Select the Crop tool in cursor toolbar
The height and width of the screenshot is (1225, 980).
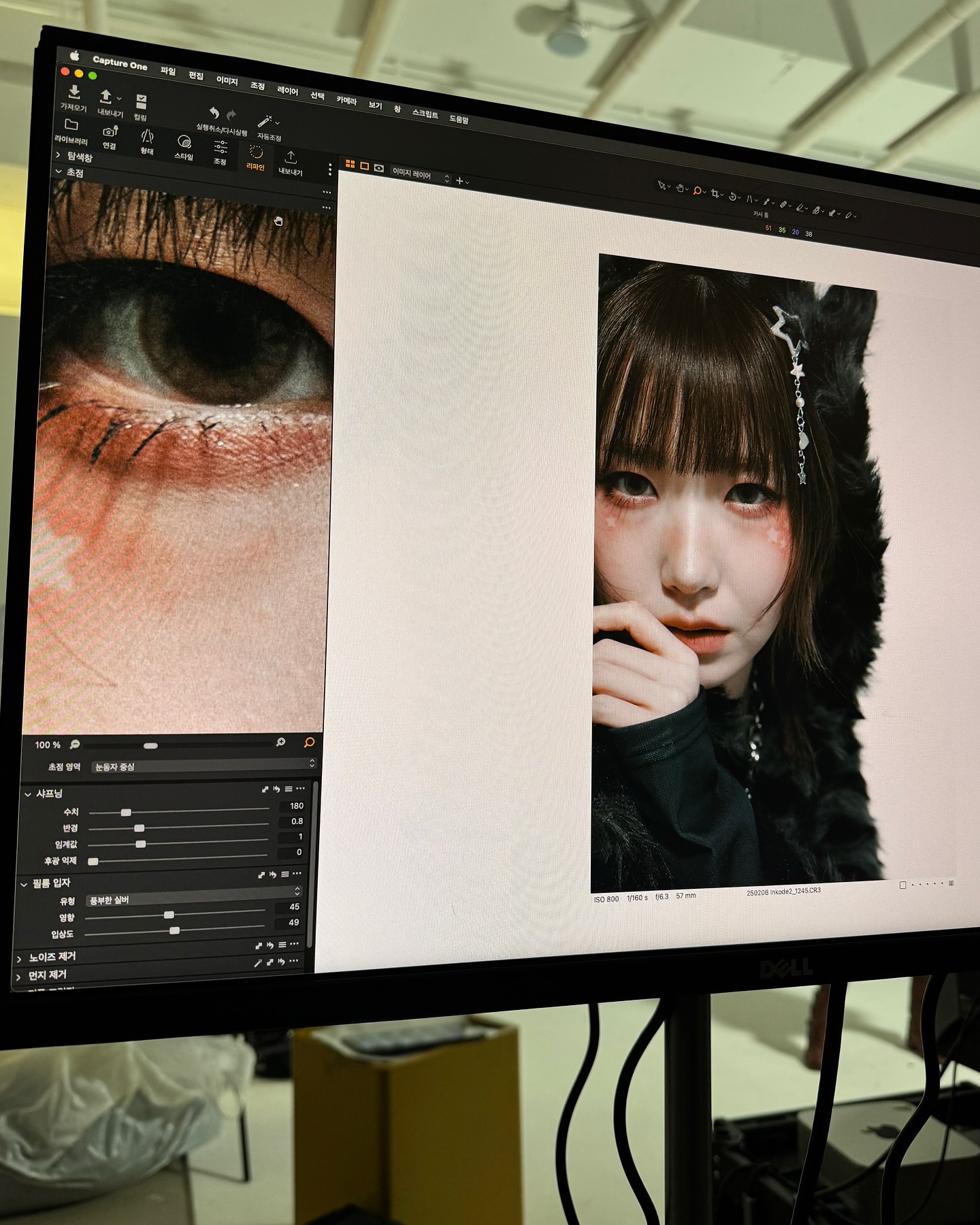[715, 194]
